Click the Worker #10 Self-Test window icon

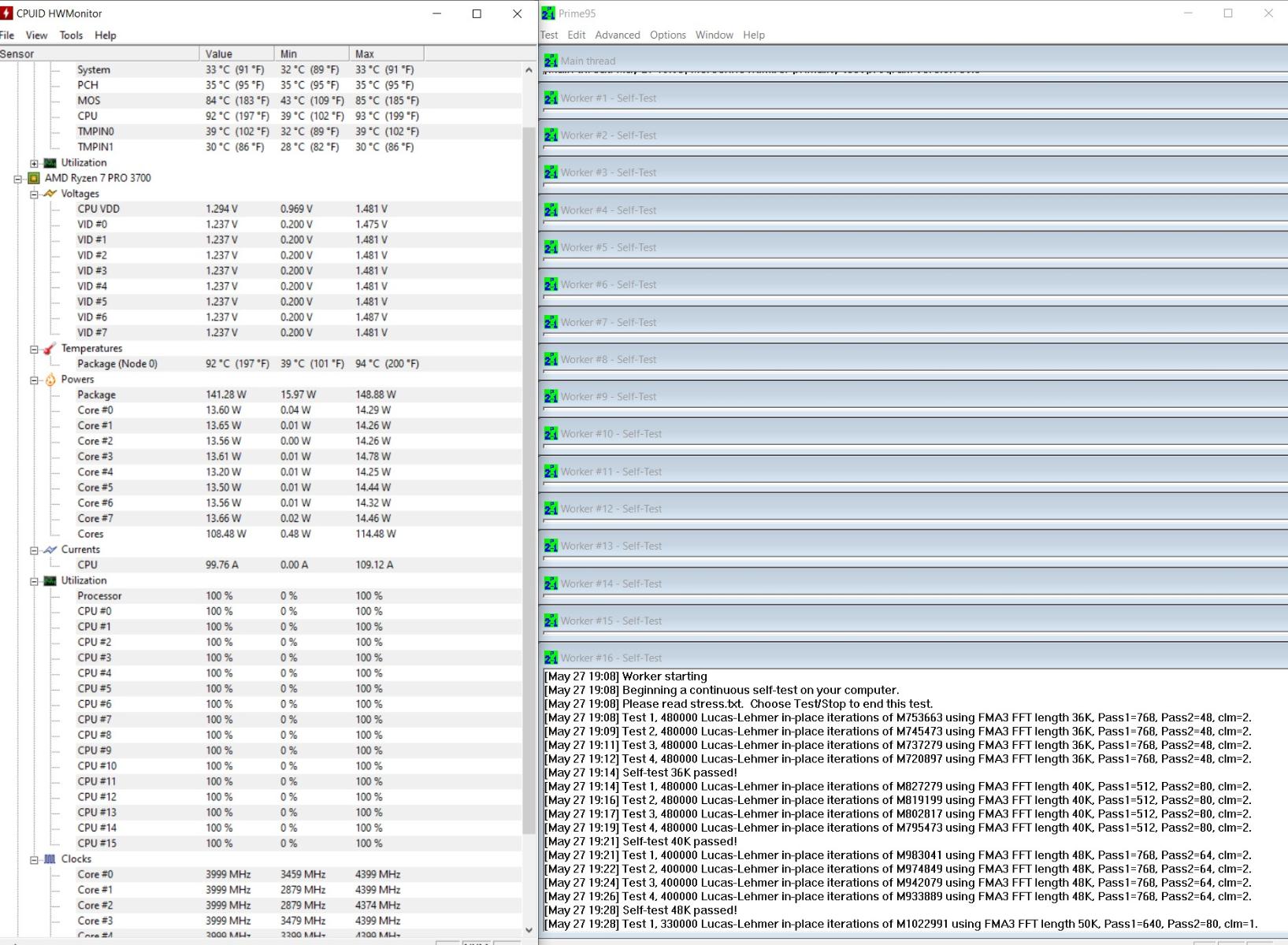(x=551, y=433)
